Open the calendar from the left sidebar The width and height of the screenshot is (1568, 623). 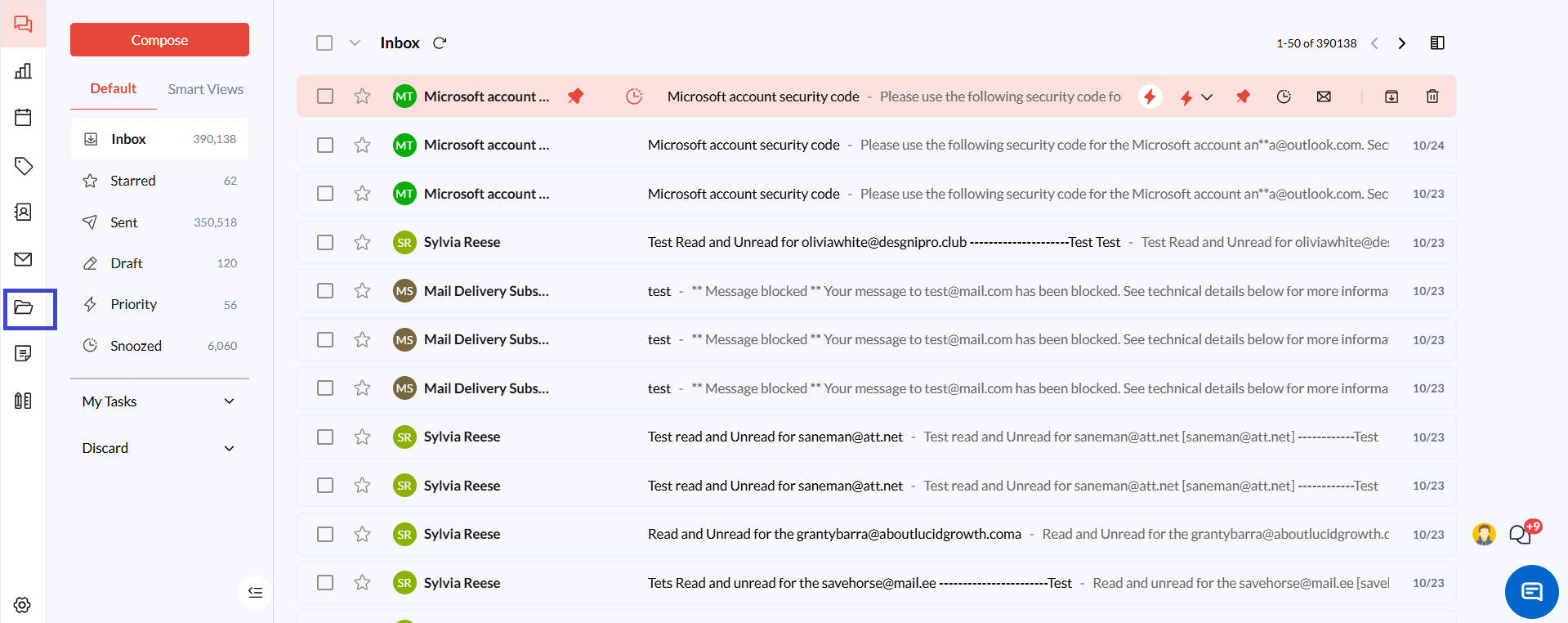pyautogui.click(x=23, y=118)
